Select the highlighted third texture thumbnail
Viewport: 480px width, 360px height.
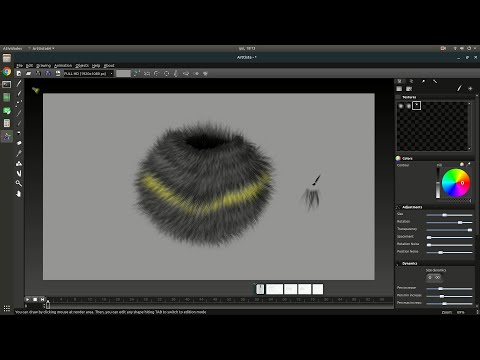416,106
